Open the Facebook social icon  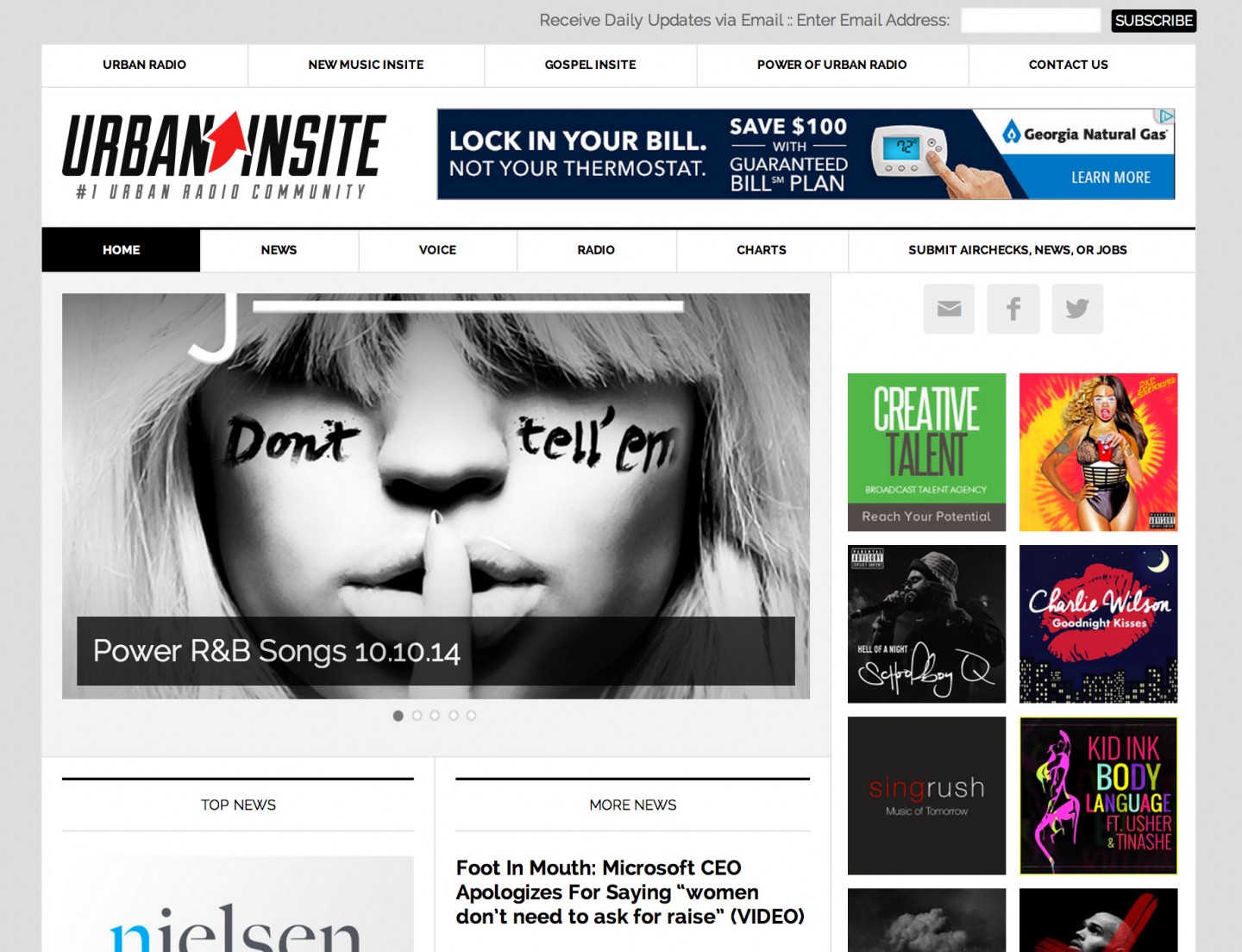1013,309
